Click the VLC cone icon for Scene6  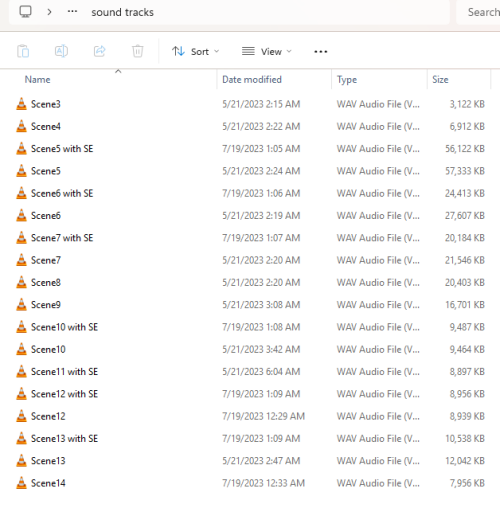coord(21,215)
